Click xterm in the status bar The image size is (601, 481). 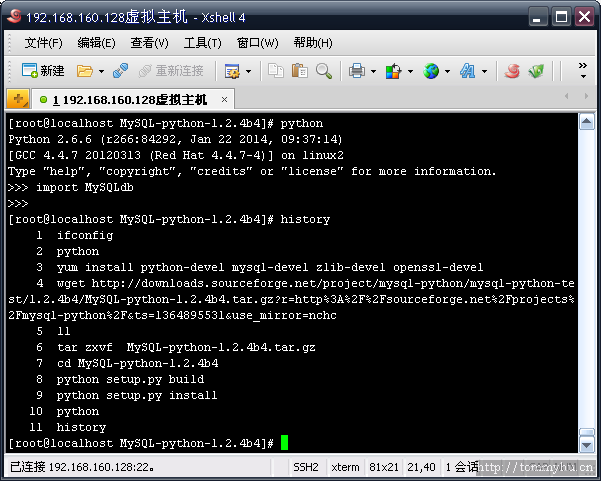tap(345, 467)
